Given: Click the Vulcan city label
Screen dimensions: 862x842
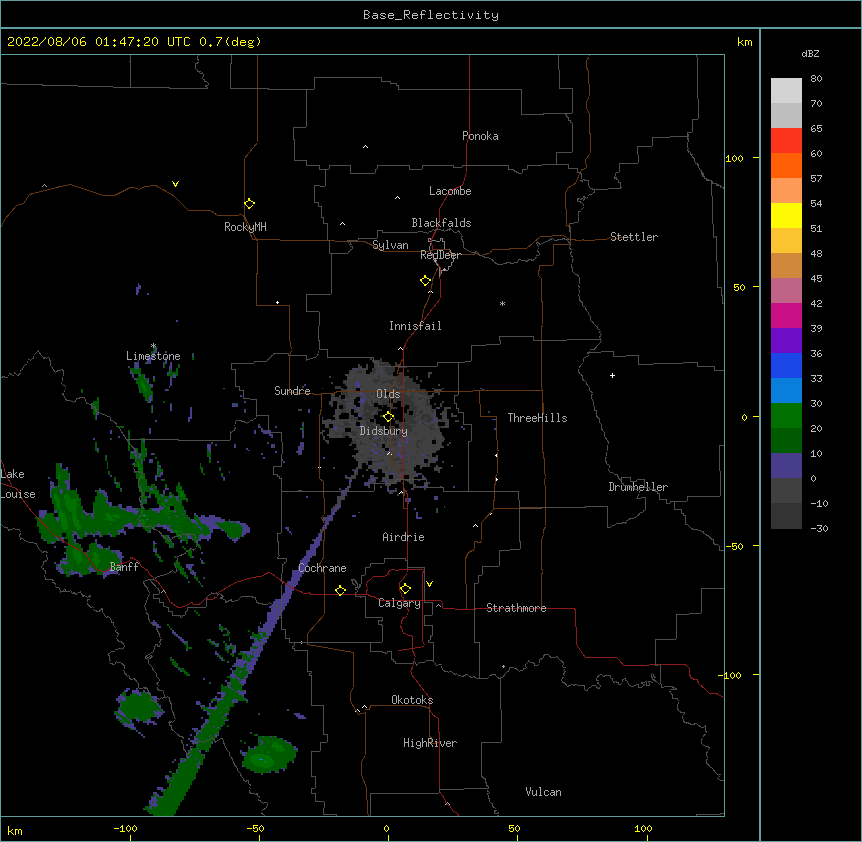Looking at the screenshot, I should click(x=543, y=792).
